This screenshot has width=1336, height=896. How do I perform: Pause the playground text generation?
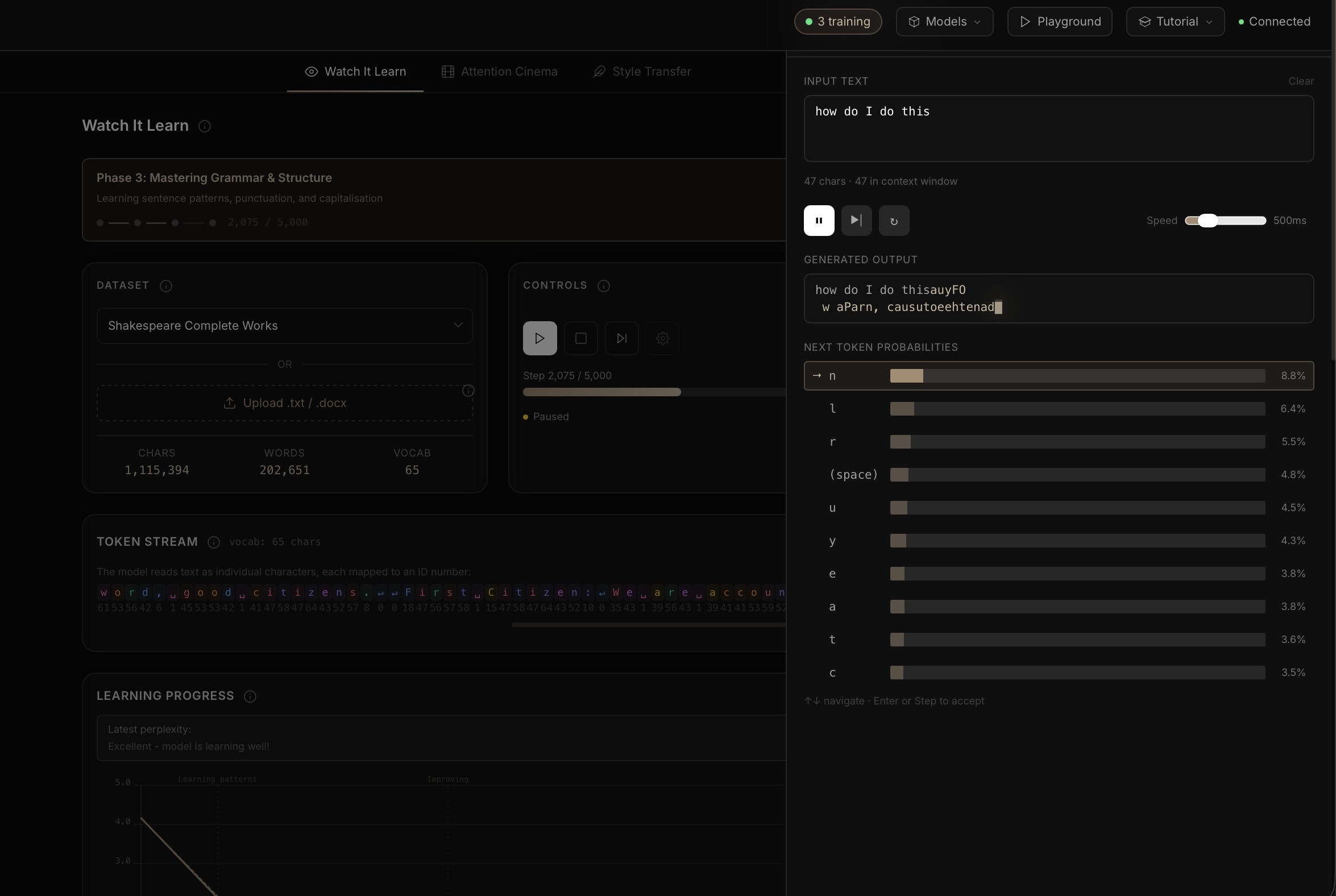click(818, 221)
